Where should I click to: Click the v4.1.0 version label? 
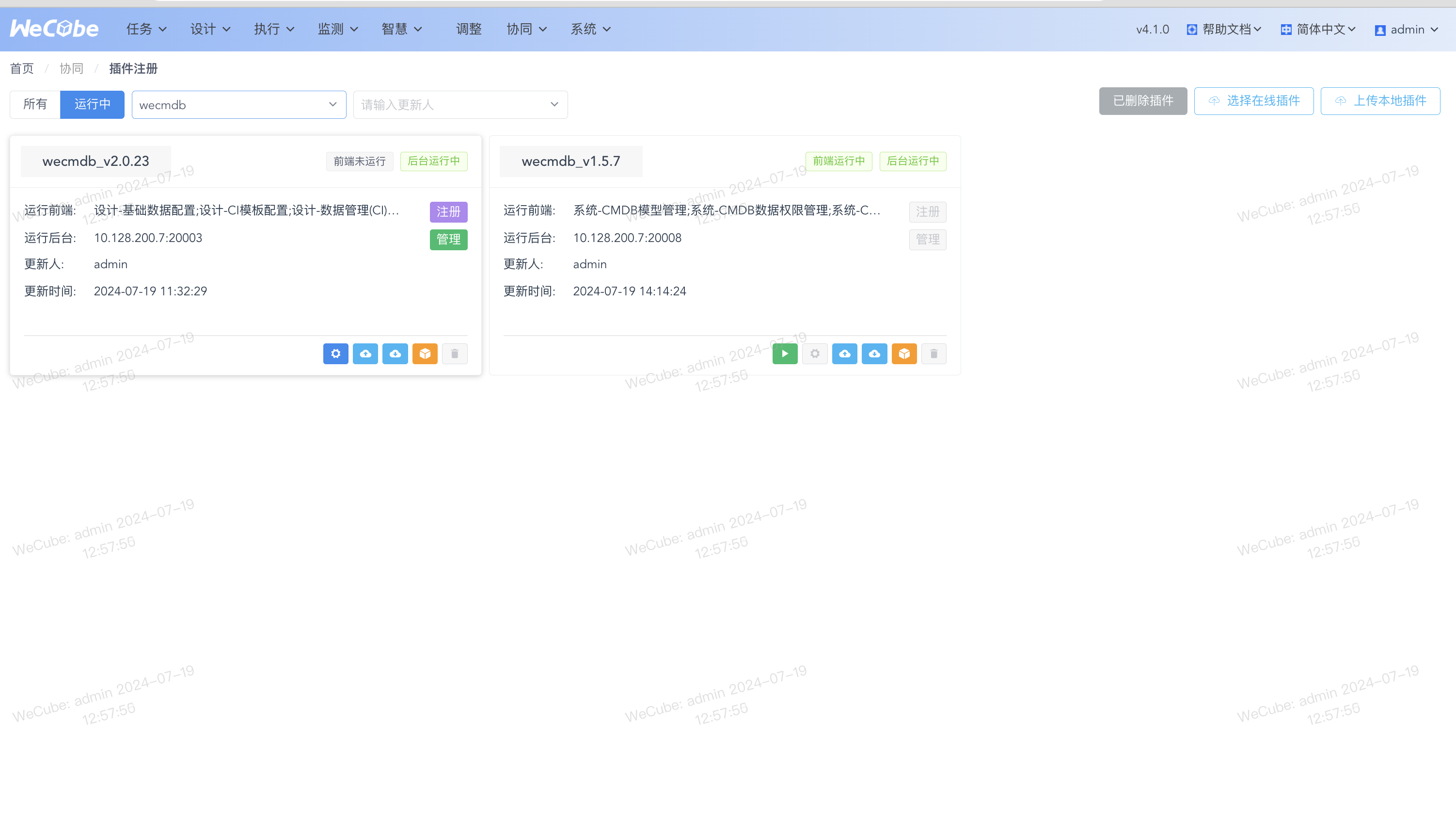tap(1152, 30)
